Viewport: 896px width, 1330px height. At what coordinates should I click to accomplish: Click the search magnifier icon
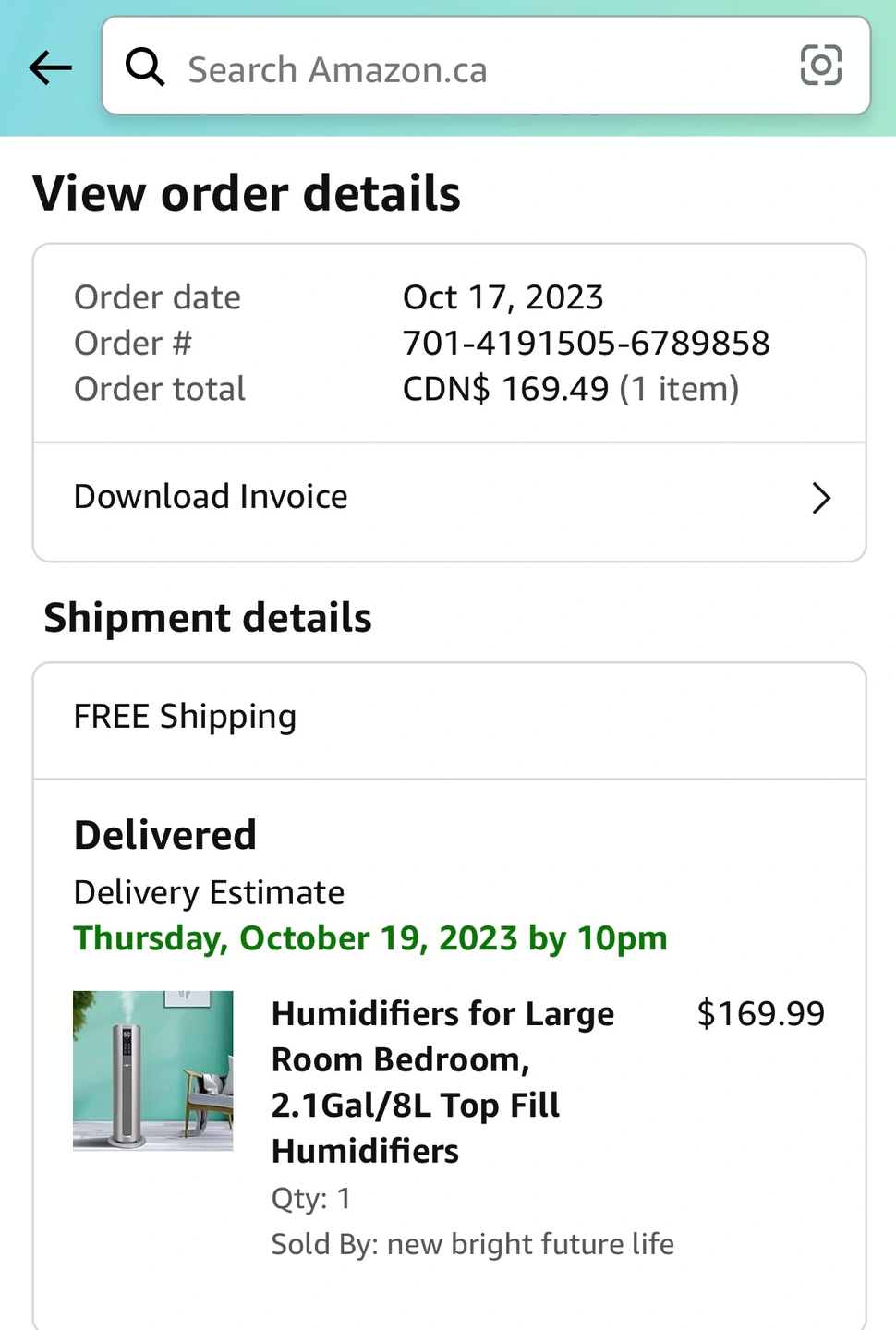pos(145,67)
